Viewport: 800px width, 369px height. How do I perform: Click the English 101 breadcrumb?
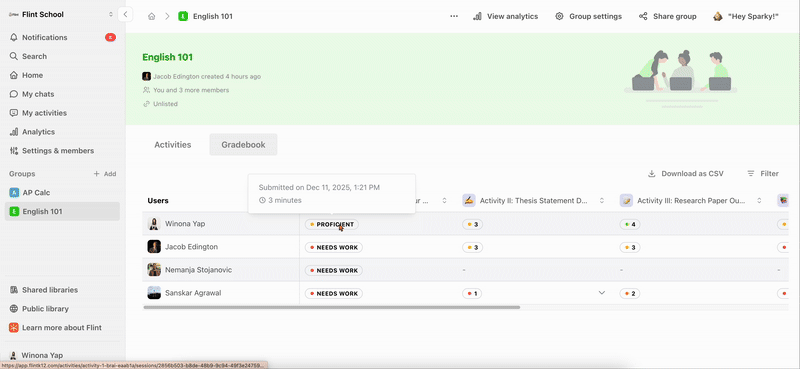click(x=206, y=16)
